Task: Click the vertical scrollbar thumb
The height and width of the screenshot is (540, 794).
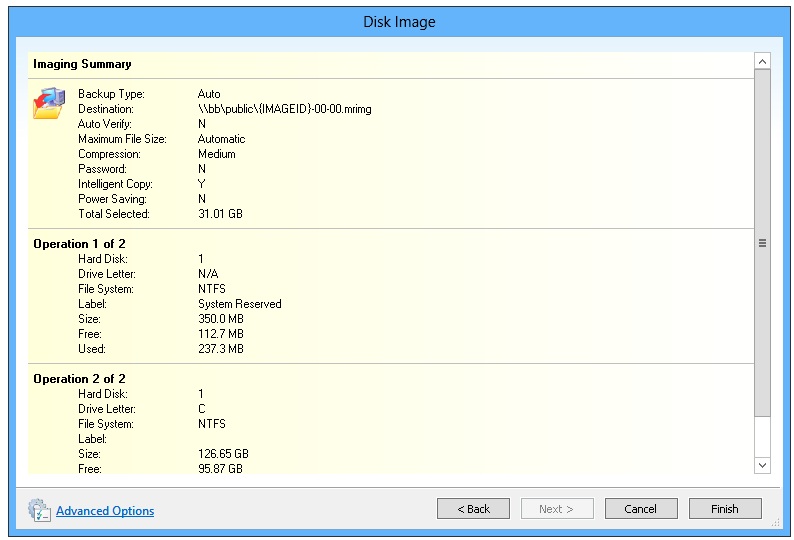Action: 762,243
